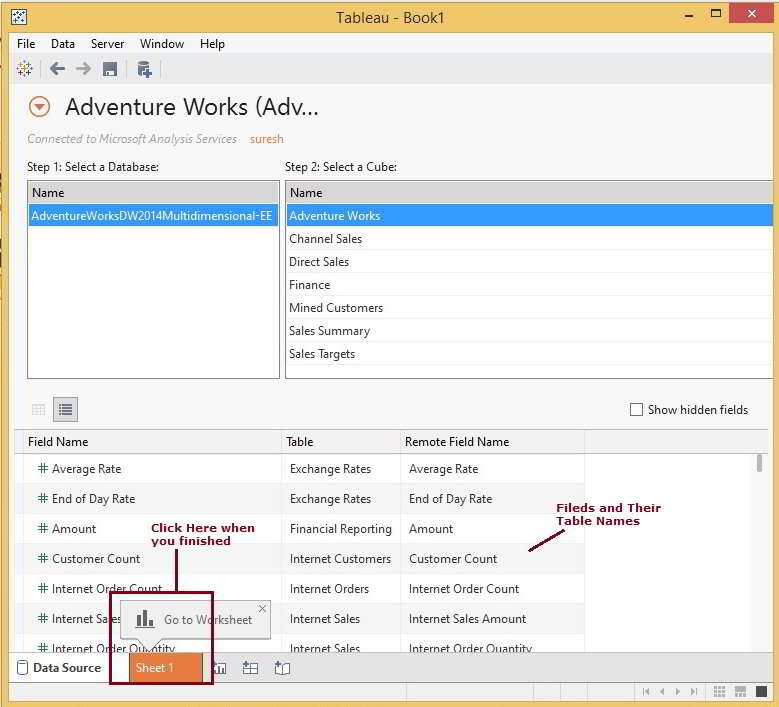
Task: Click the Tableau app icon in title bar
Action: point(19,17)
